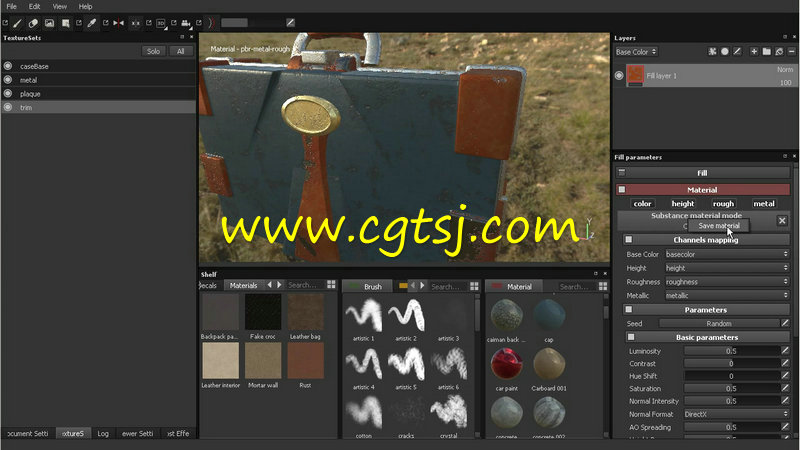Switch Brush shelf to grid view
This screenshot has width=800, height=450.
pyautogui.click(x=474, y=286)
